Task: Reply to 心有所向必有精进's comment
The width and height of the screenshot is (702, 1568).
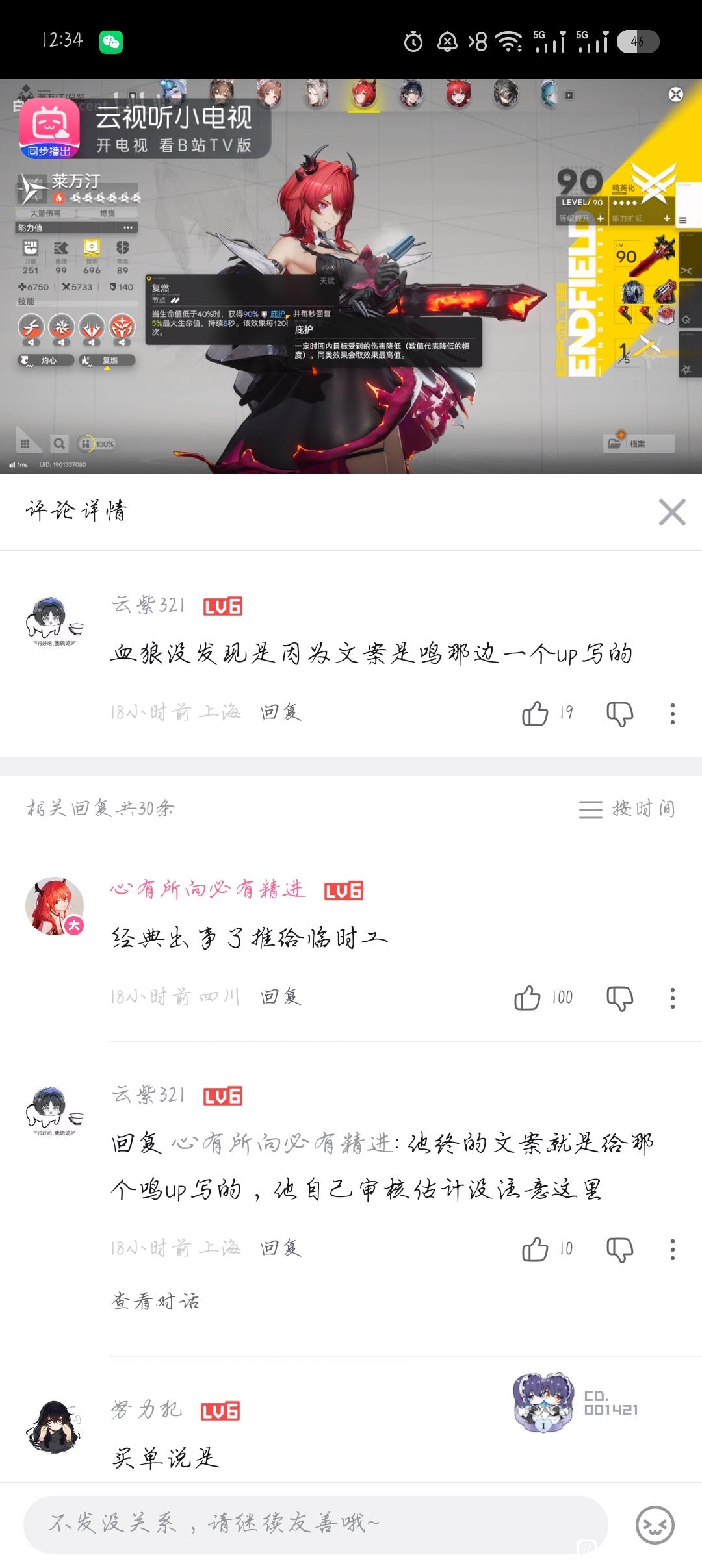Action: click(x=280, y=997)
